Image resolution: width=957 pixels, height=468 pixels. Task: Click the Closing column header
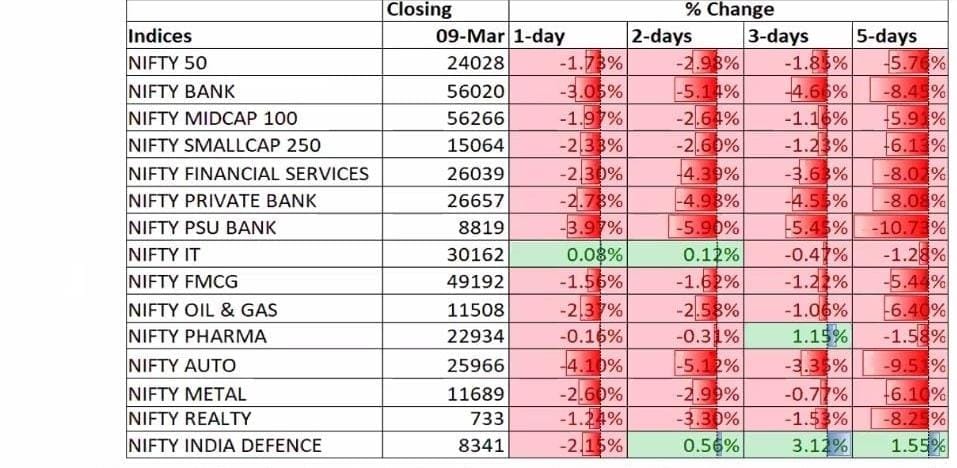(418, 10)
